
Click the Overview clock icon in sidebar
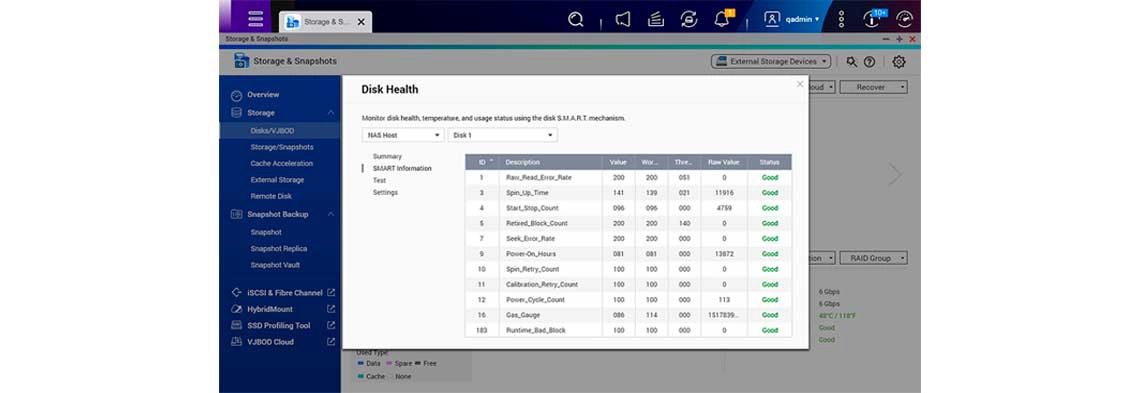coord(236,95)
